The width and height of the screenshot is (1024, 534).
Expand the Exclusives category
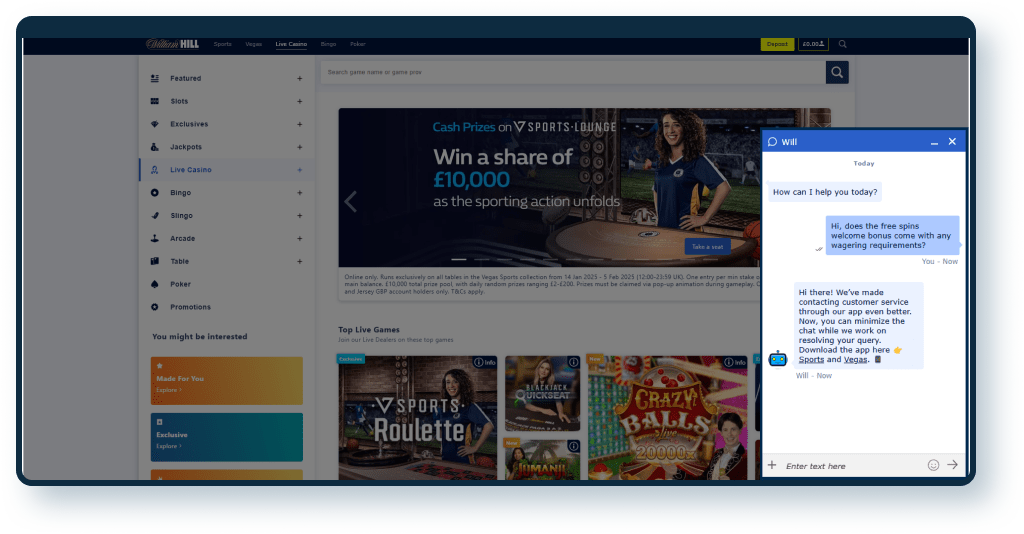[x=300, y=124]
